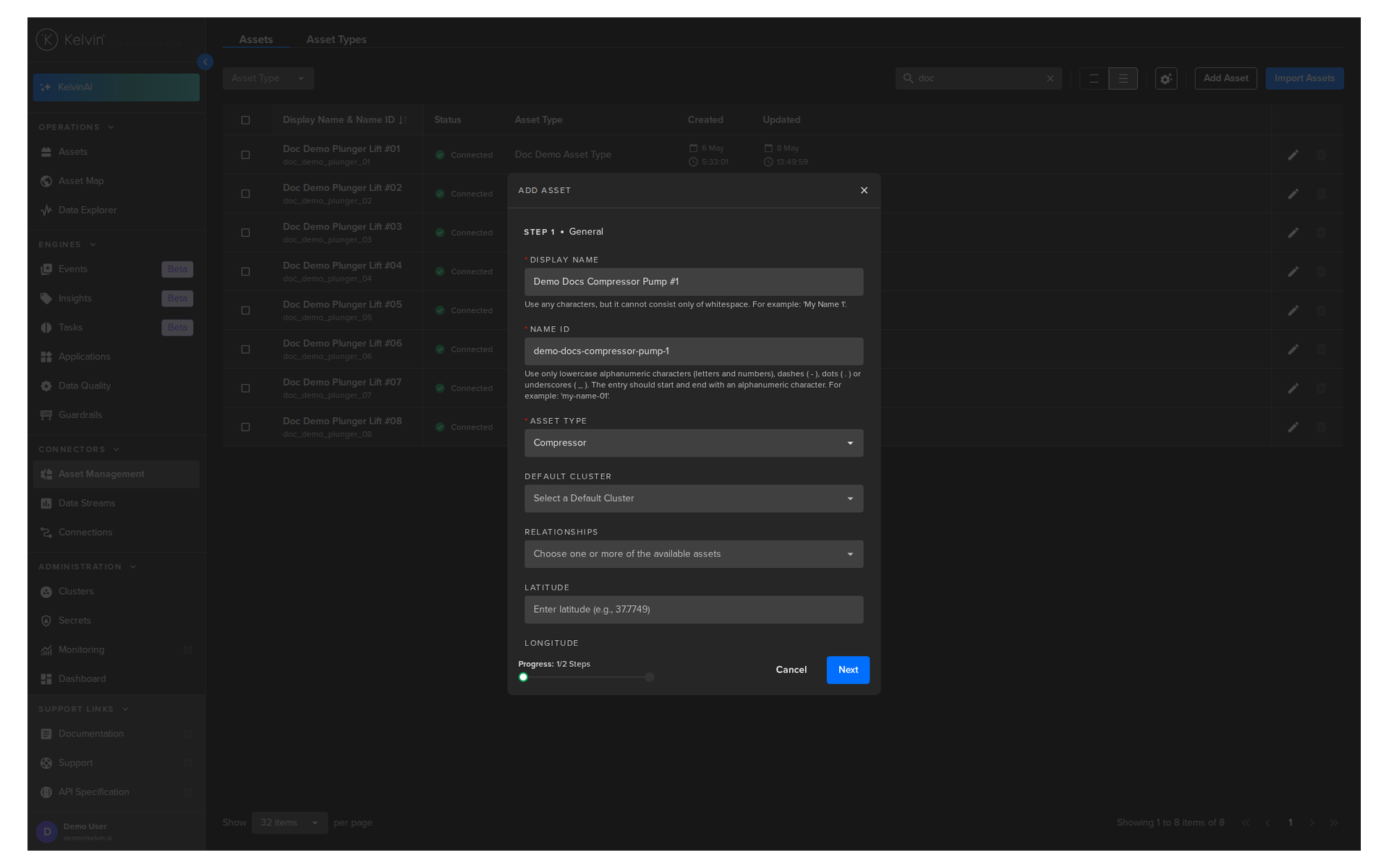The height and width of the screenshot is (868, 1389).
Task: Check Doc Demo Plunger Lift #05 row
Action: coord(245,310)
